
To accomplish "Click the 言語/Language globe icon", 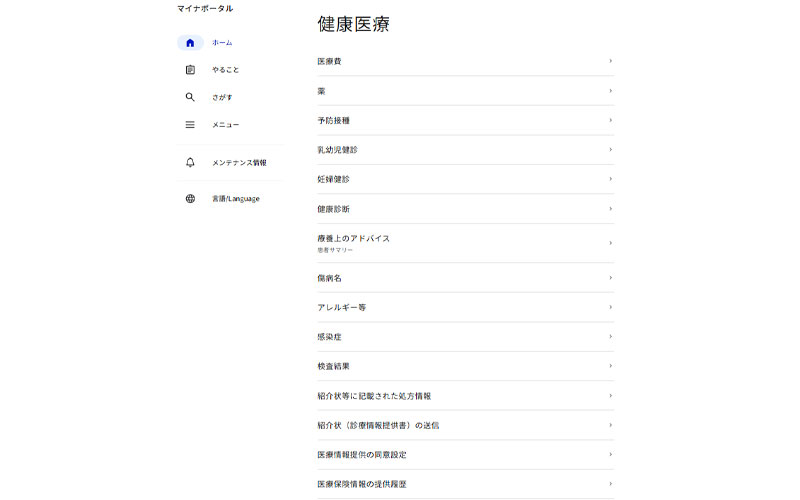I will pos(190,198).
